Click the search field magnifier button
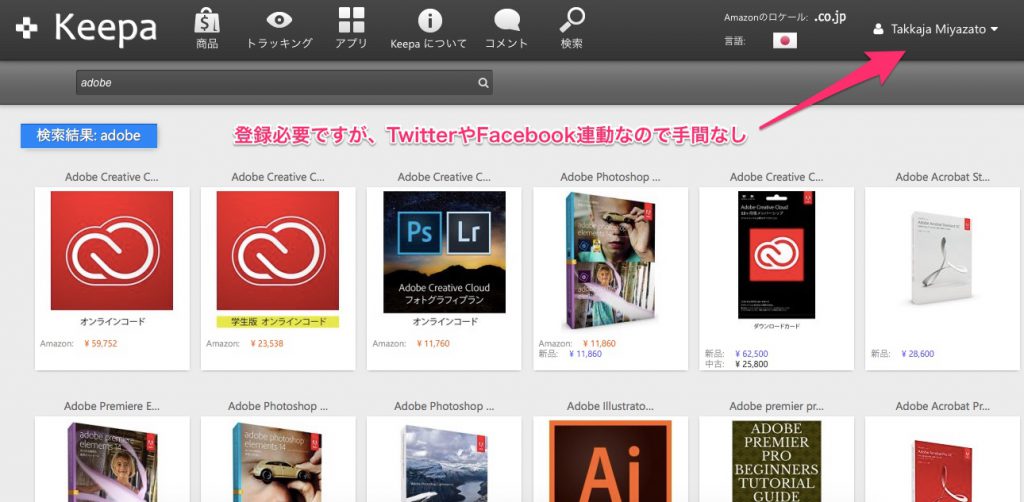 tap(483, 84)
